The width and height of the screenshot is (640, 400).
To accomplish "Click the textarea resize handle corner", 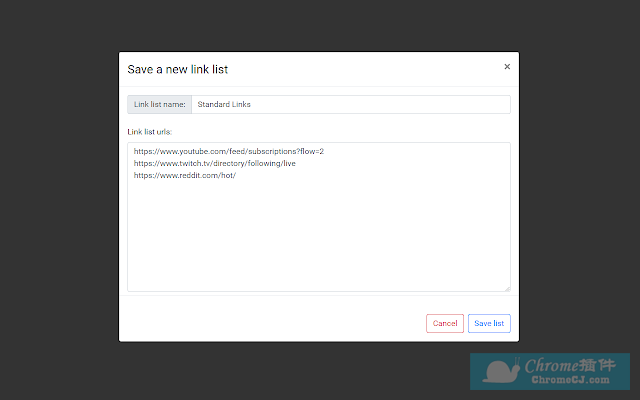I will click(506, 288).
